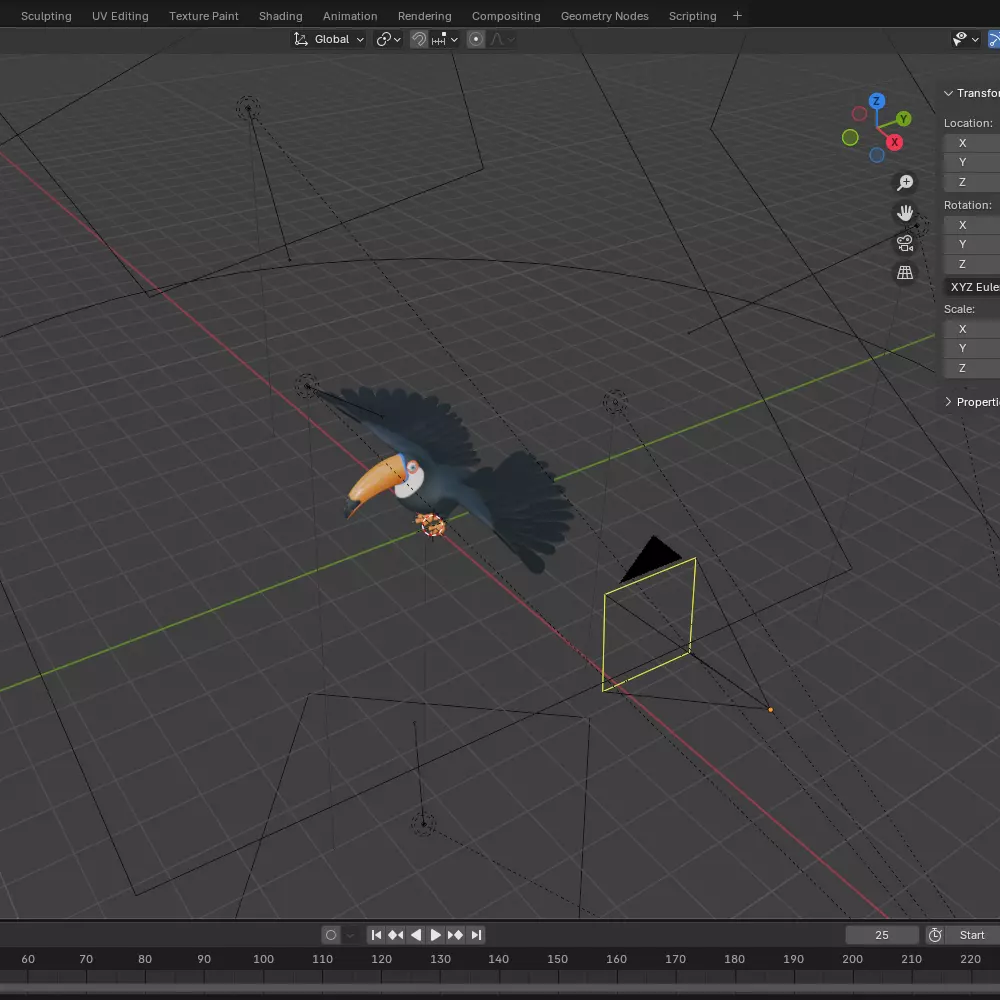Select the yellow-outlined camera object

tap(647, 625)
